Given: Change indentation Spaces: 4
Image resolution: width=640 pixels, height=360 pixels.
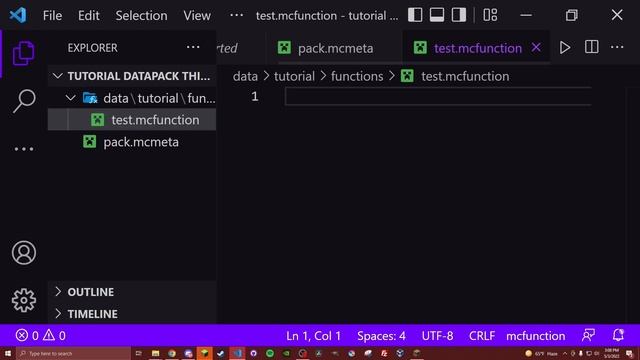Looking at the screenshot, I should coord(381,336).
